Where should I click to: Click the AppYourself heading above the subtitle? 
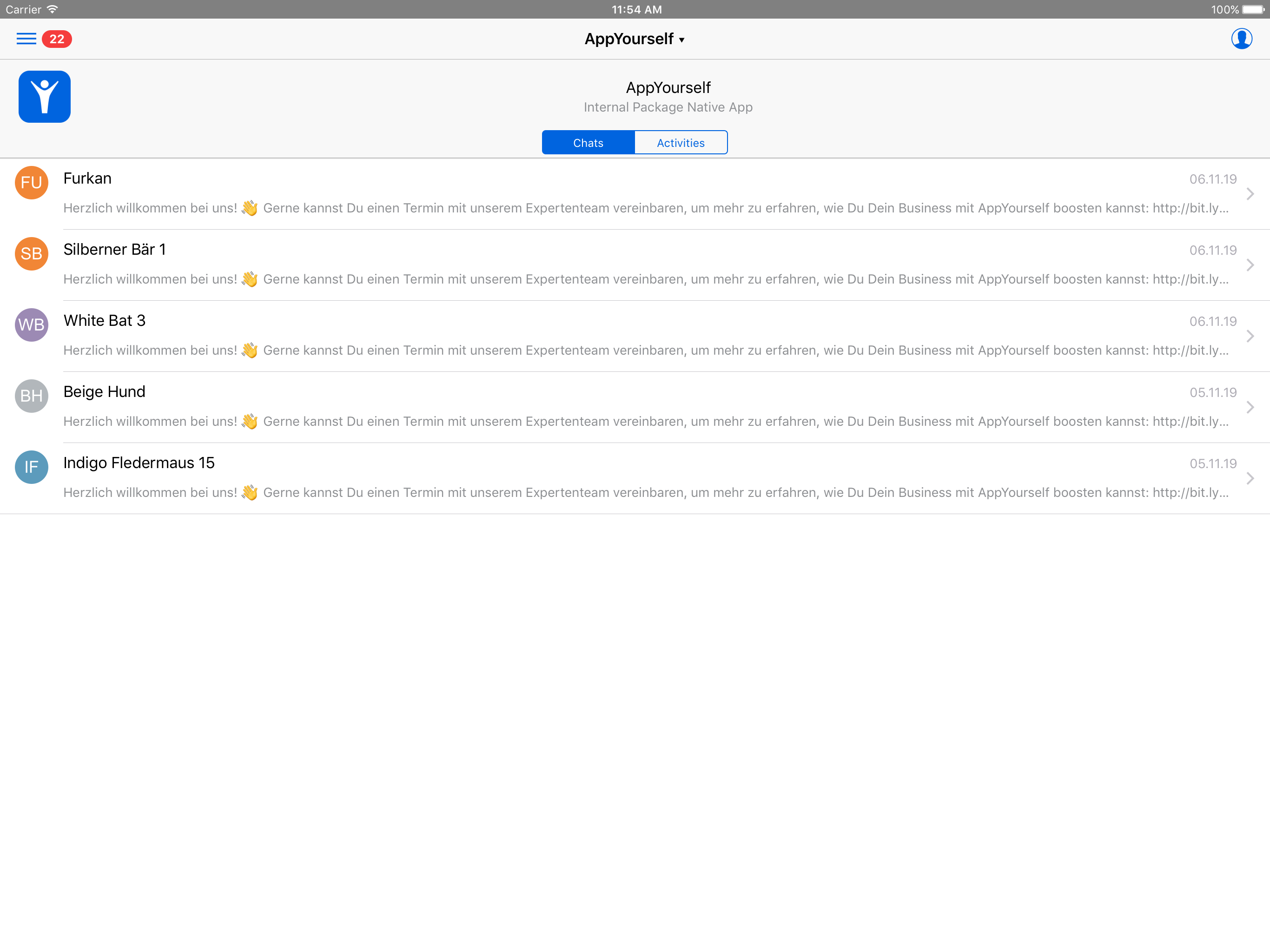[668, 87]
